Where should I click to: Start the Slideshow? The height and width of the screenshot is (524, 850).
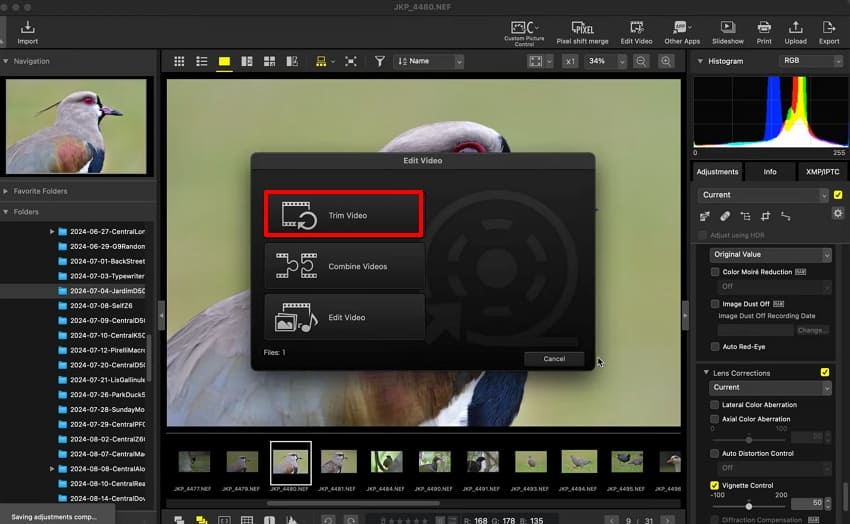[x=727, y=33]
